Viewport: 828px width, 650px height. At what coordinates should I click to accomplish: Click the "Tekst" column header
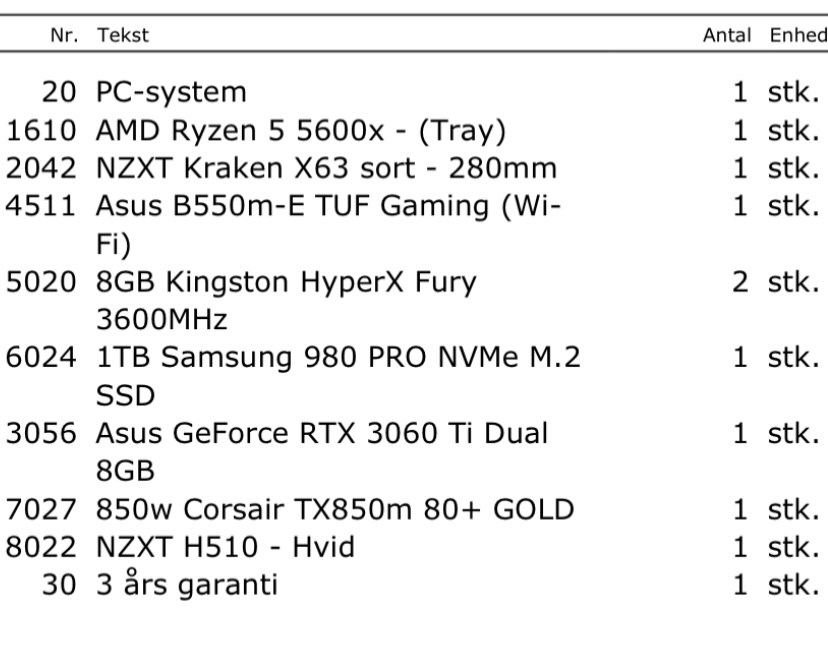(x=122, y=35)
